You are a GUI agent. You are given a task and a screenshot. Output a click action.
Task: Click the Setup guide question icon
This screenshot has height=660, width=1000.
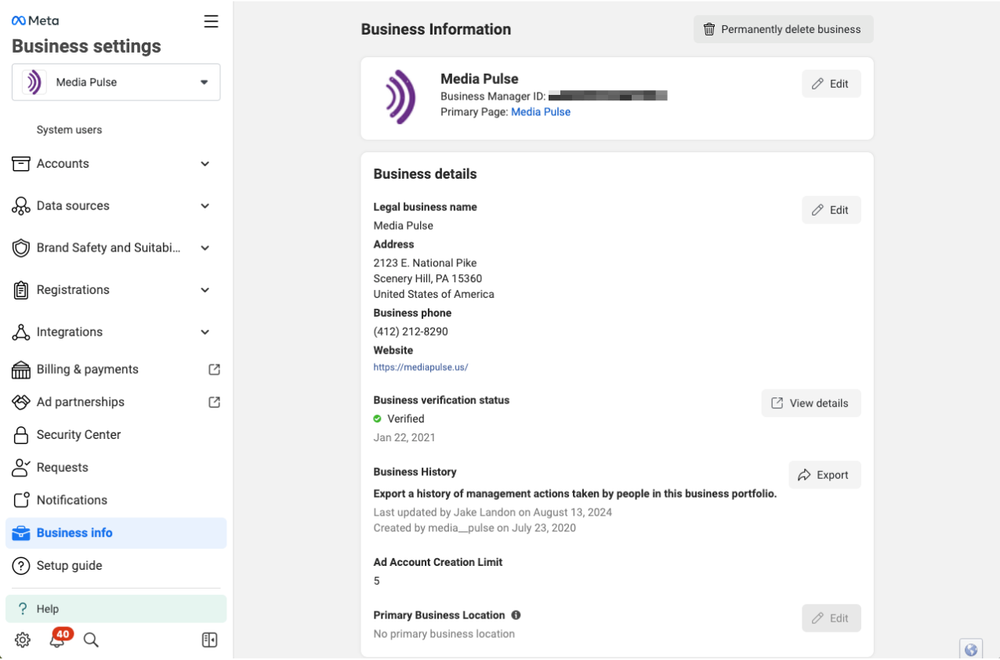tap(21, 566)
